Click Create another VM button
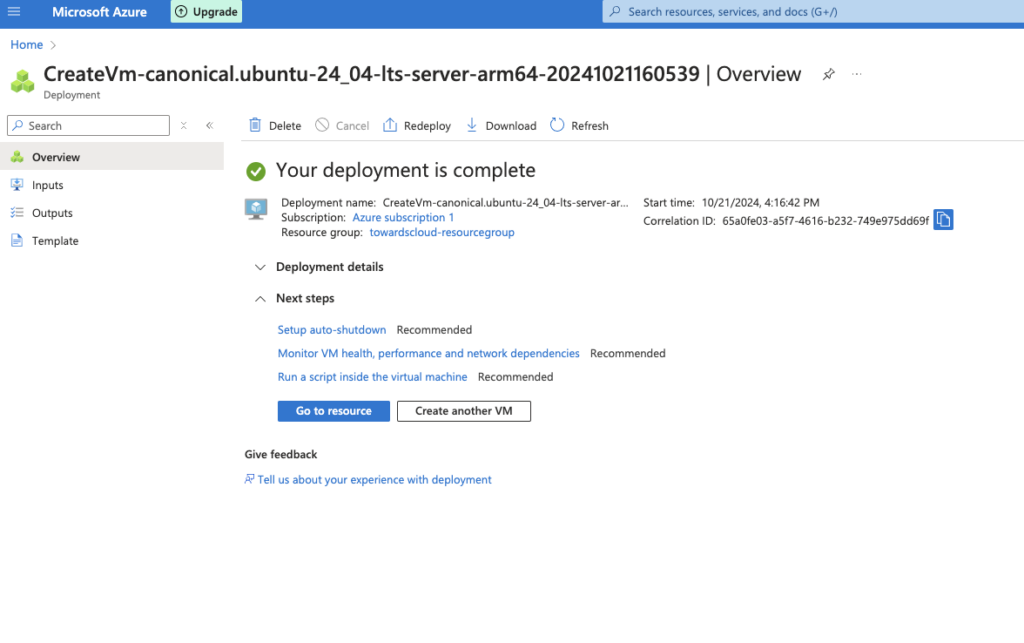 [x=464, y=411]
